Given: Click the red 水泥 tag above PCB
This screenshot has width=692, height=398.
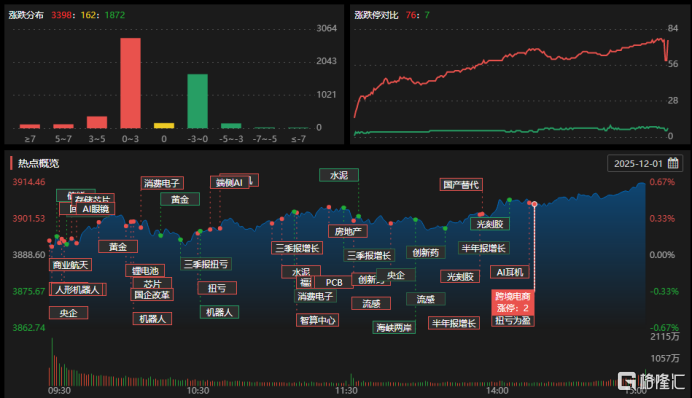Looking at the screenshot, I should (301, 271).
